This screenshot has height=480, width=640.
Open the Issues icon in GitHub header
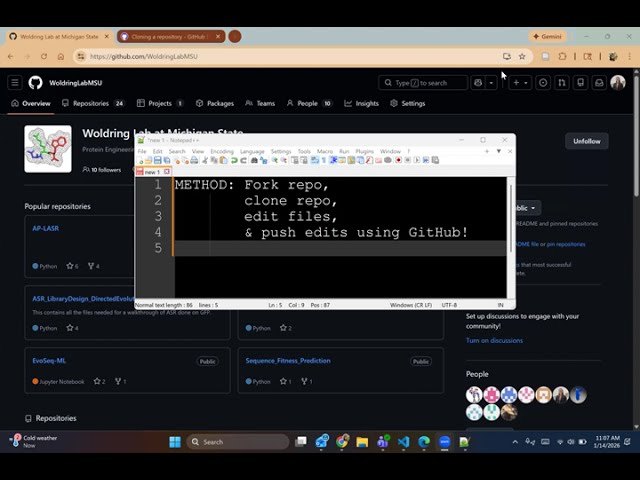pos(543,83)
